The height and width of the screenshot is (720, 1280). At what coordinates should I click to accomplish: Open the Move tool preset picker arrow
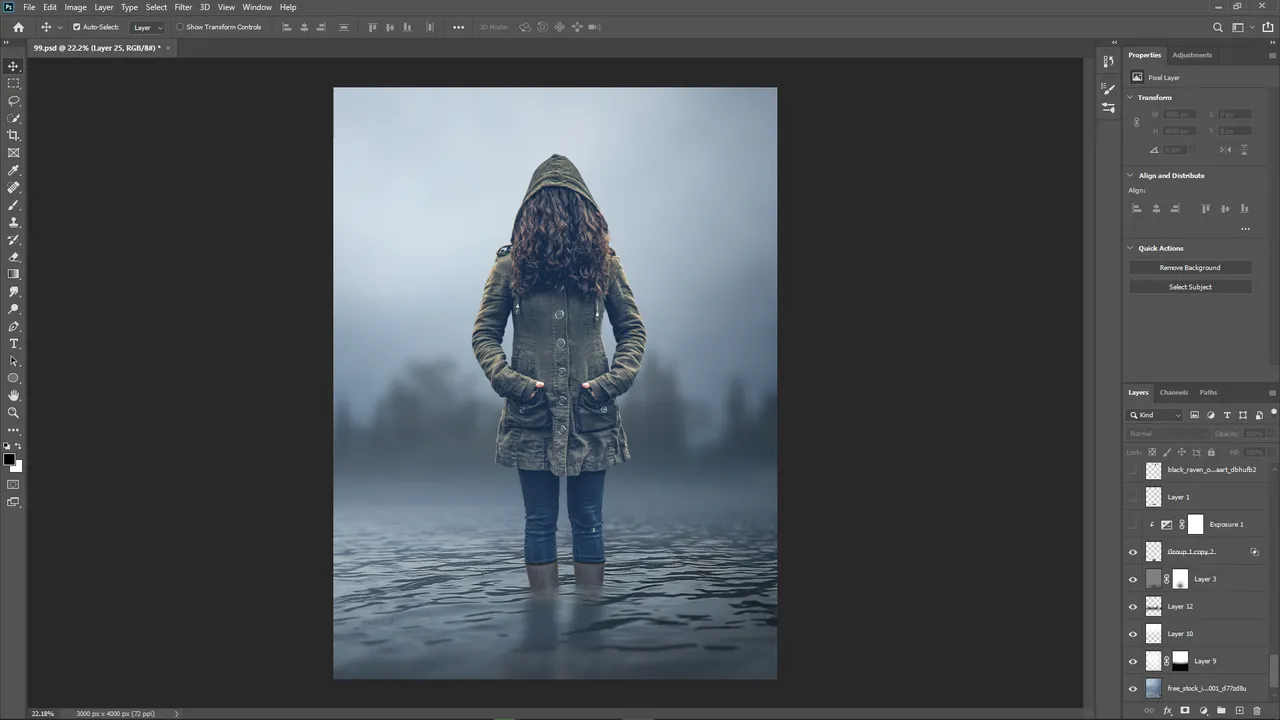pos(60,27)
